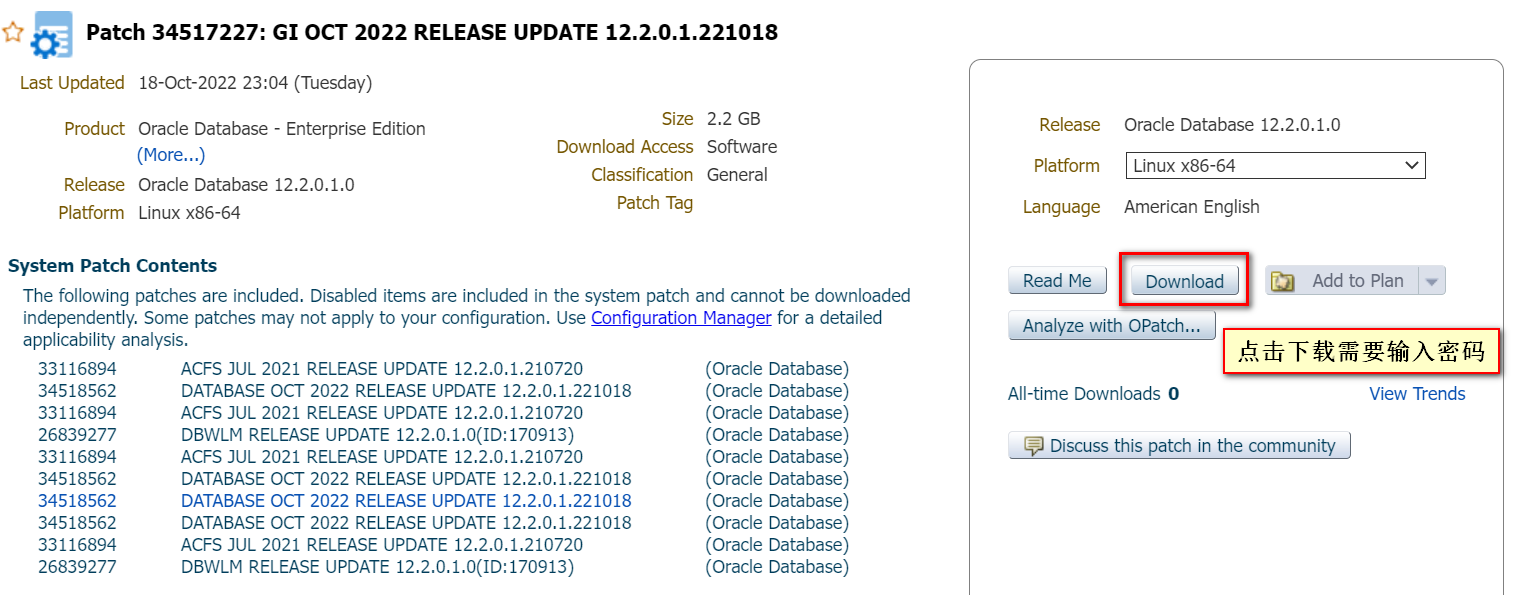Open the Platform Linux x86-64 dropdown
Image resolution: width=1514 pixels, height=595 pixels.
coord(1275,166)
